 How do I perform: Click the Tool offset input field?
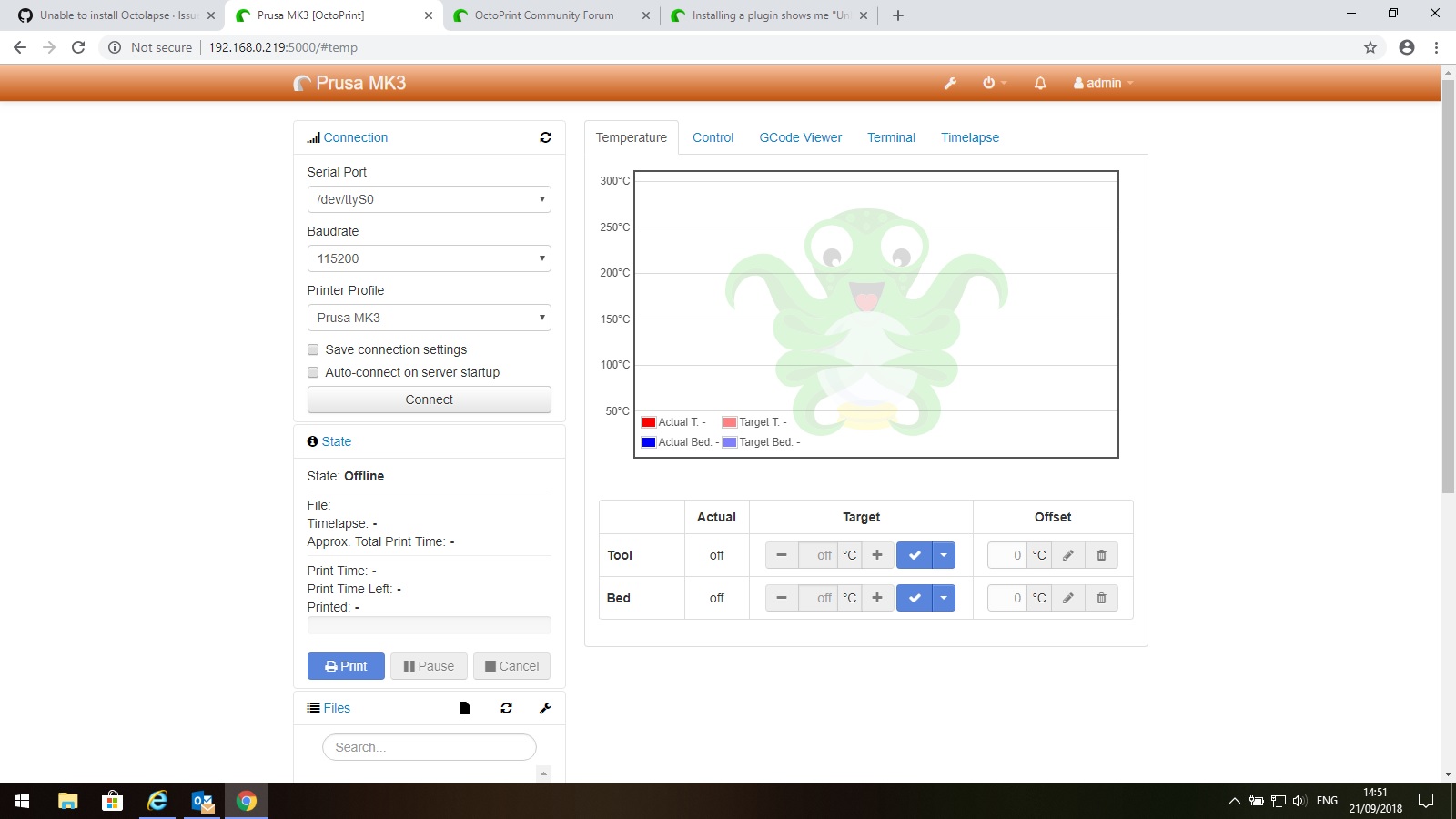(x=1008, y=555)
